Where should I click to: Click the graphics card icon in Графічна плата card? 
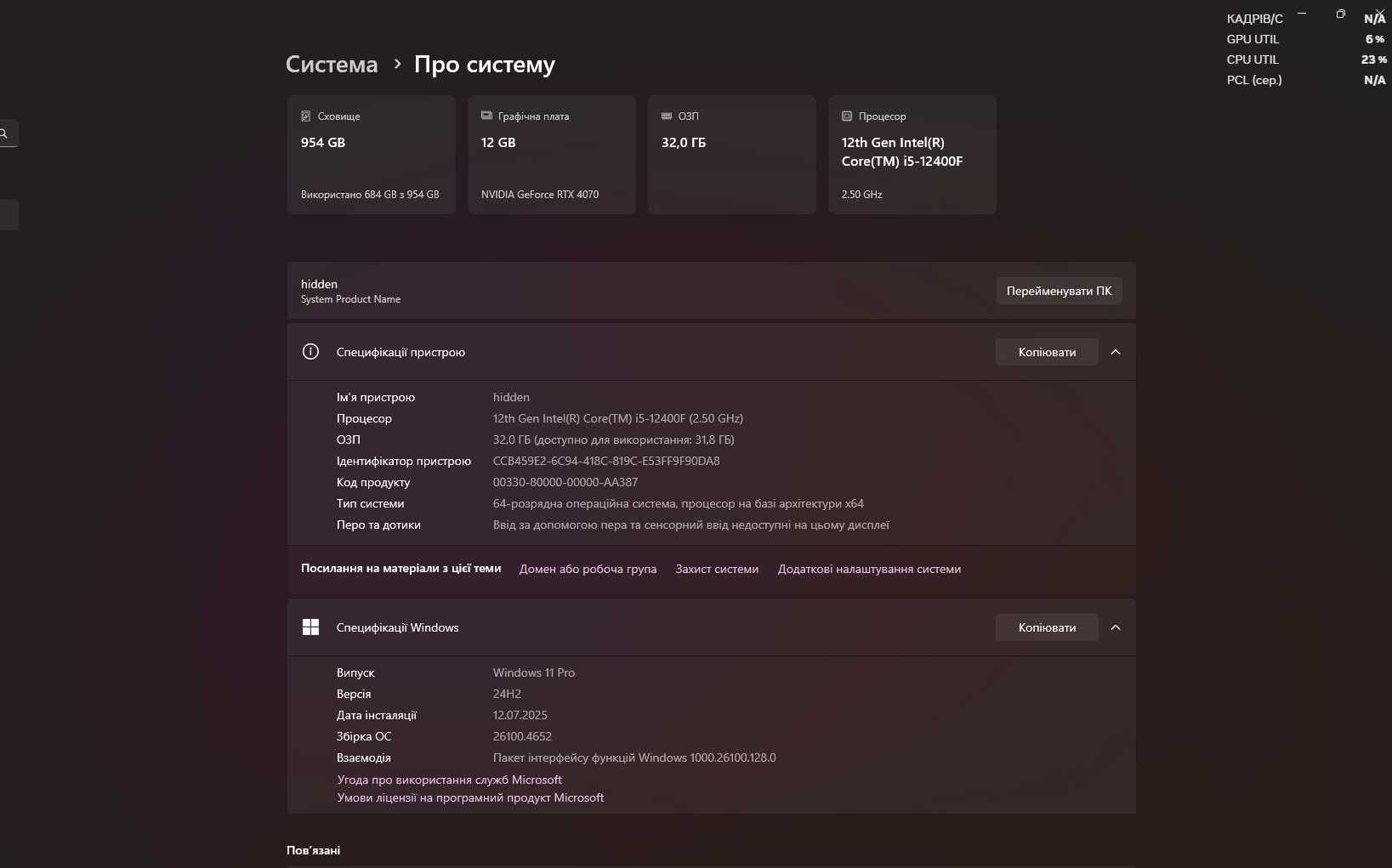click(x=486, y=116)
